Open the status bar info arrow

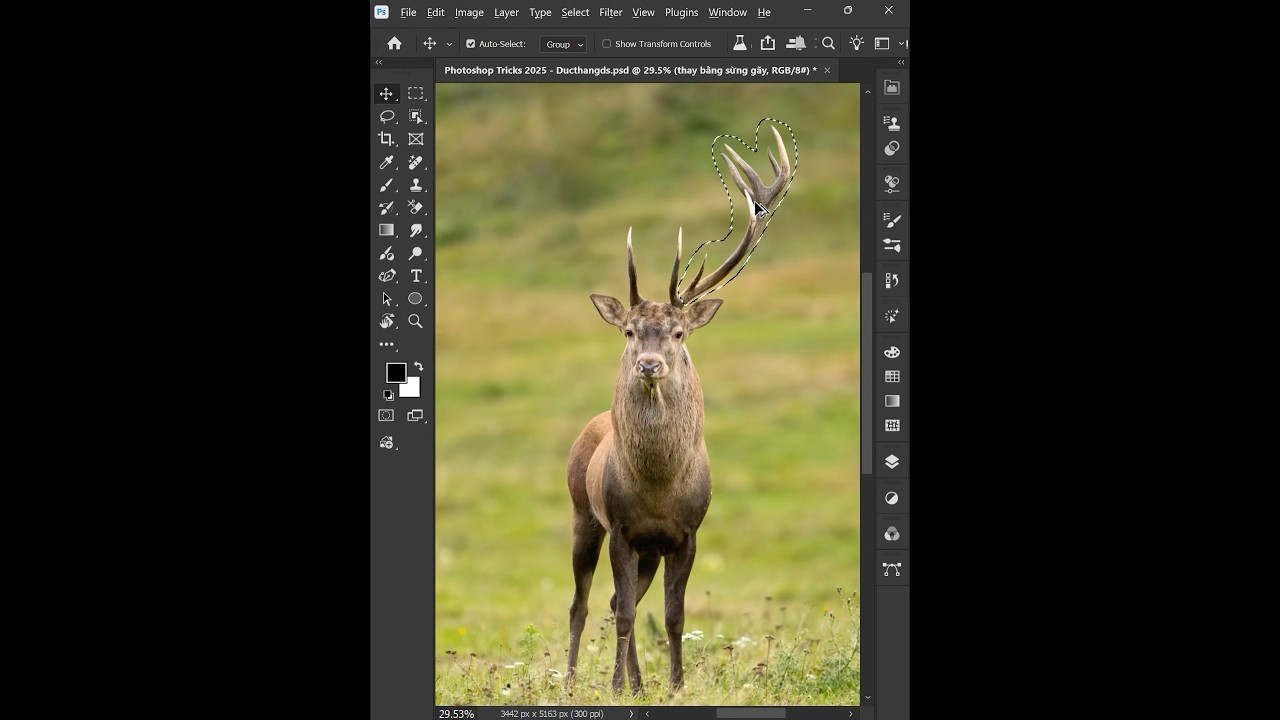click(631, 714)
